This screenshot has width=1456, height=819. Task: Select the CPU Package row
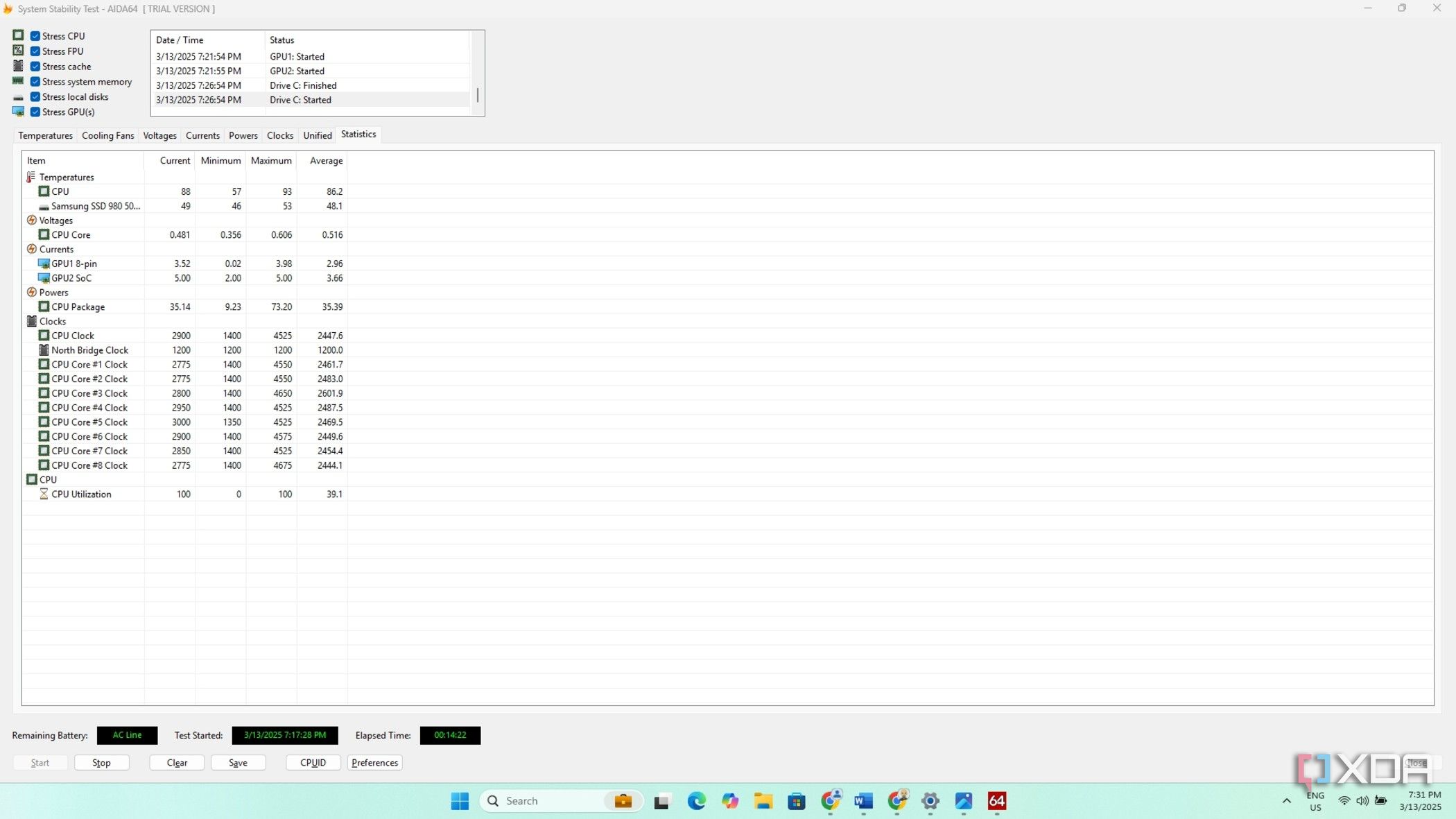tap(184, 307)
